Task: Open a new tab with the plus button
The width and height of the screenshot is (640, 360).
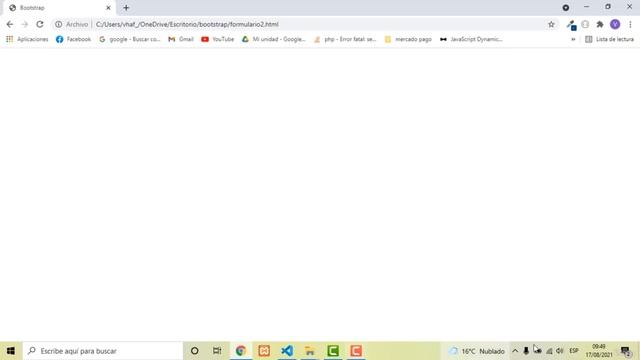Action: (x=126, y=8)
